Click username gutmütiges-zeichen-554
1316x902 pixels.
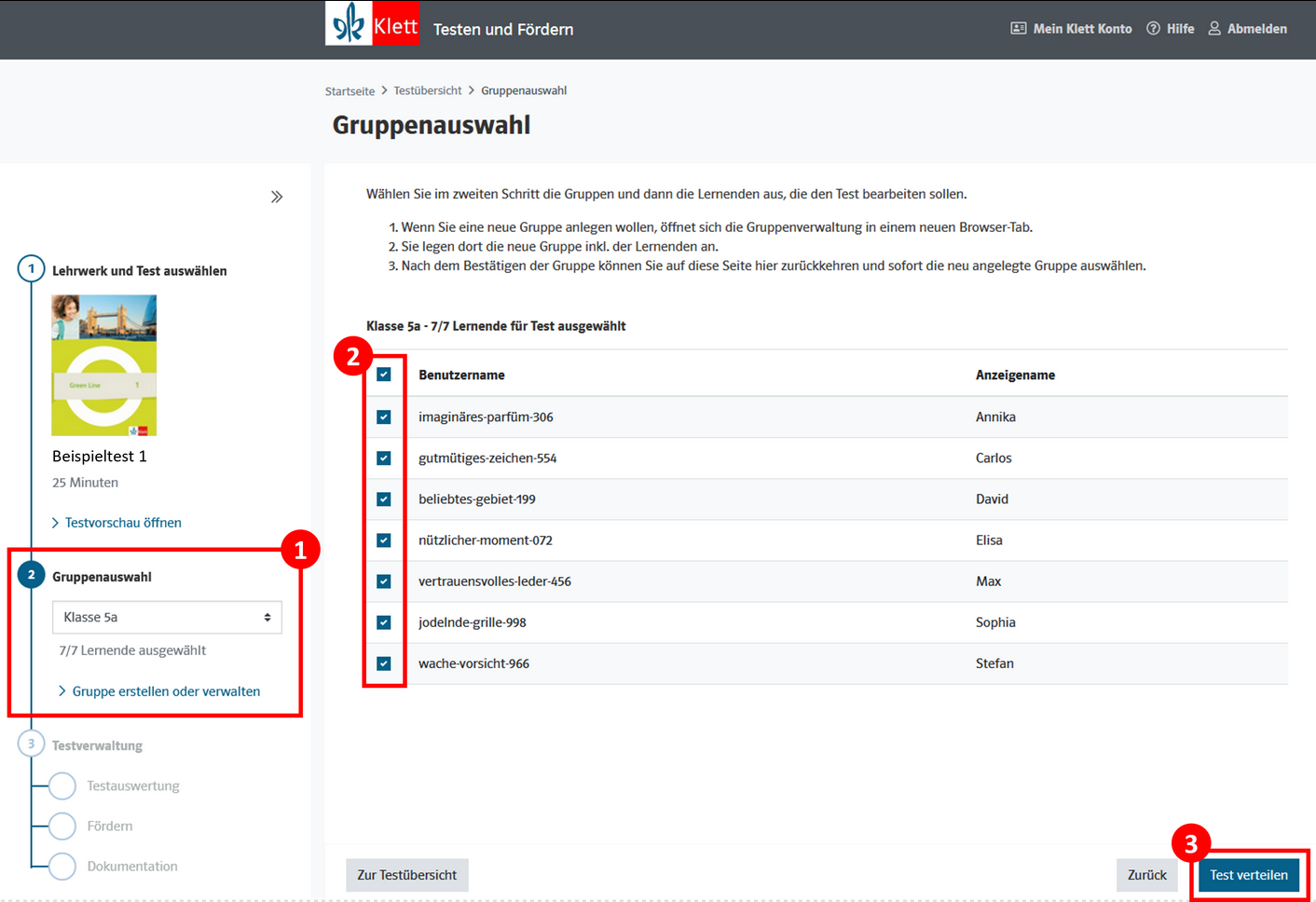point(487,458)
